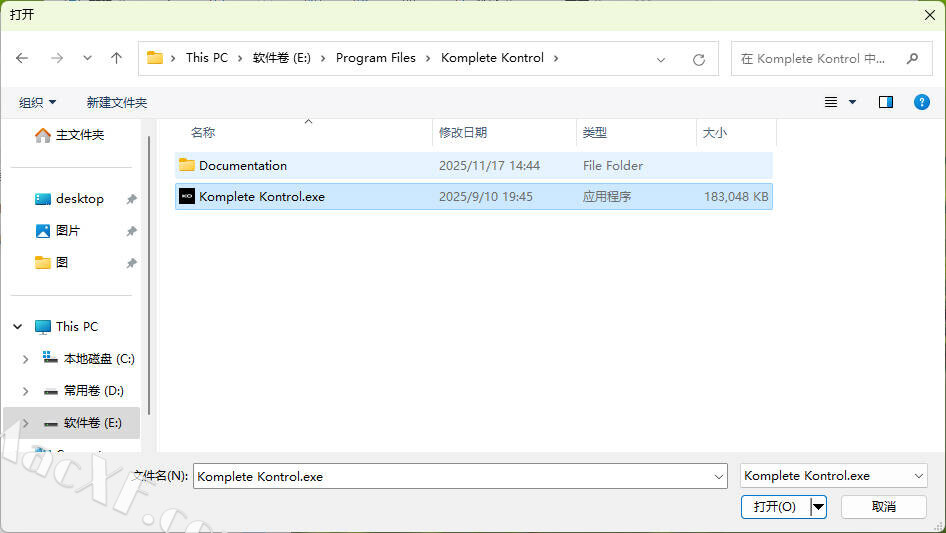Screen dimensions: 946x533
Task: Open the Documentation folder
Action: (x=242, y=166)
